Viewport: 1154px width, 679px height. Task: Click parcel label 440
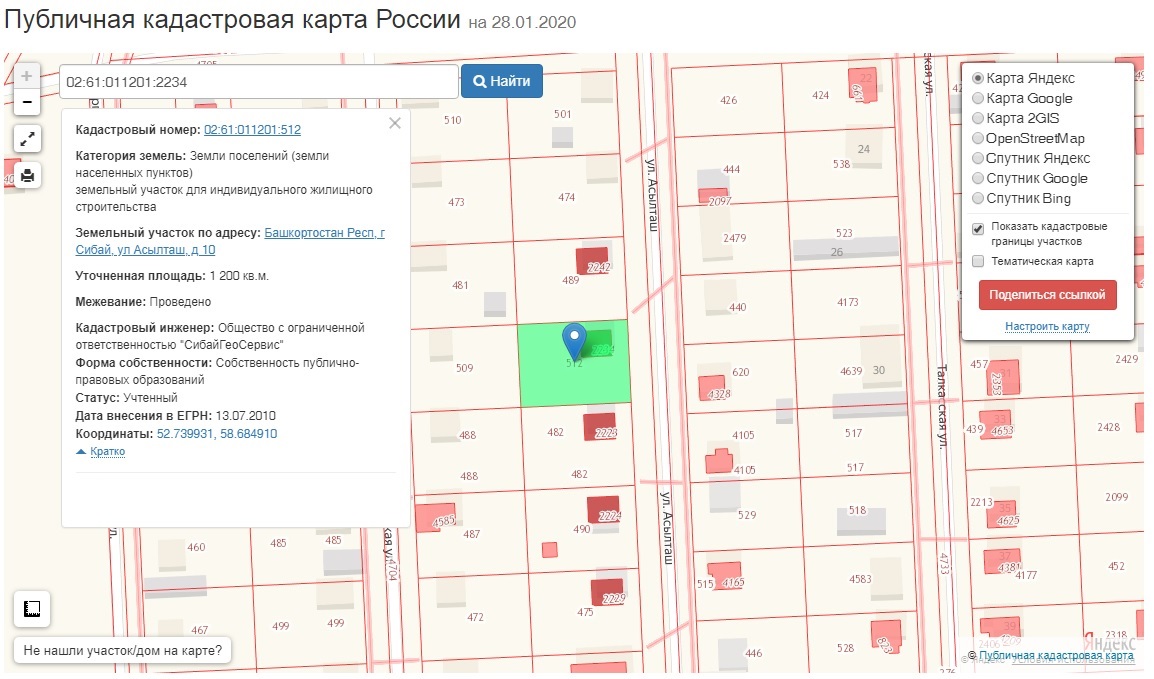[737, 307]
